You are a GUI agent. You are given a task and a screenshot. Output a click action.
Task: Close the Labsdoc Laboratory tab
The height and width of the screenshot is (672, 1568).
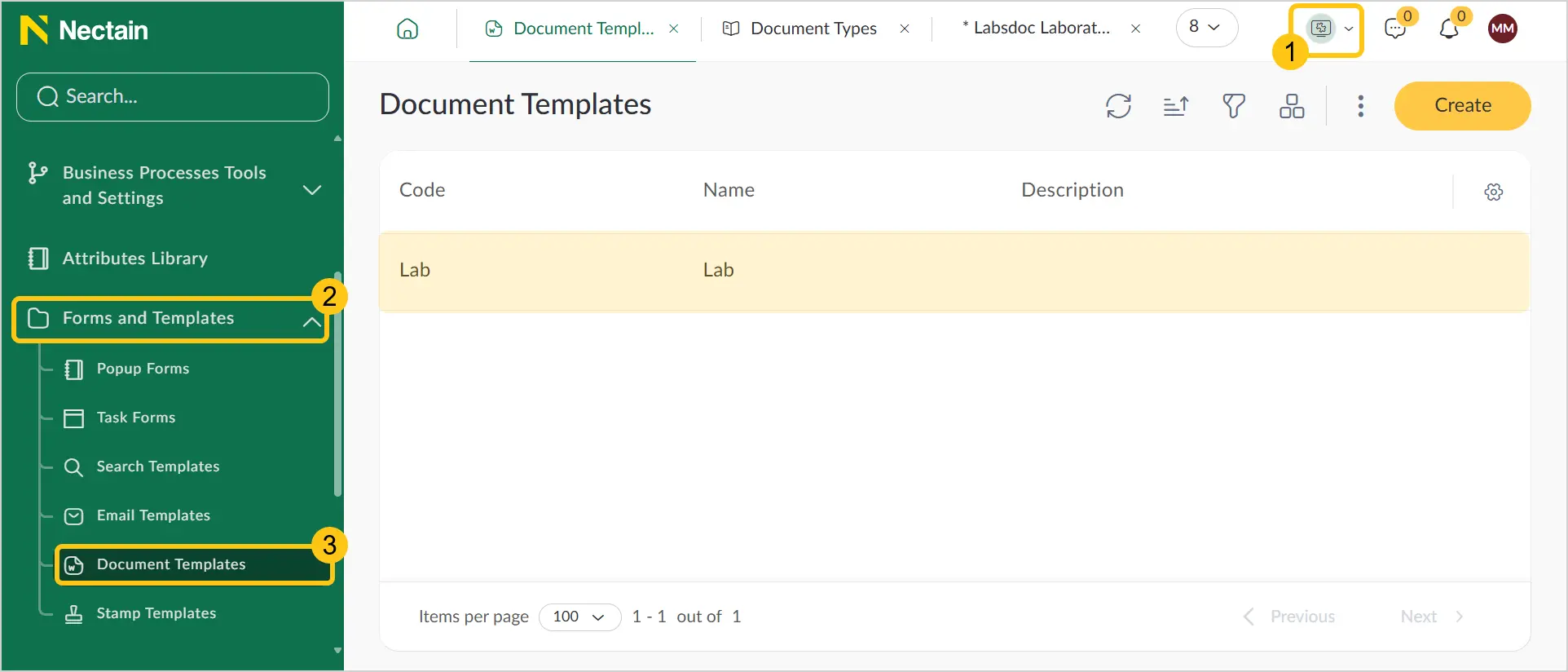[1135, 29]
